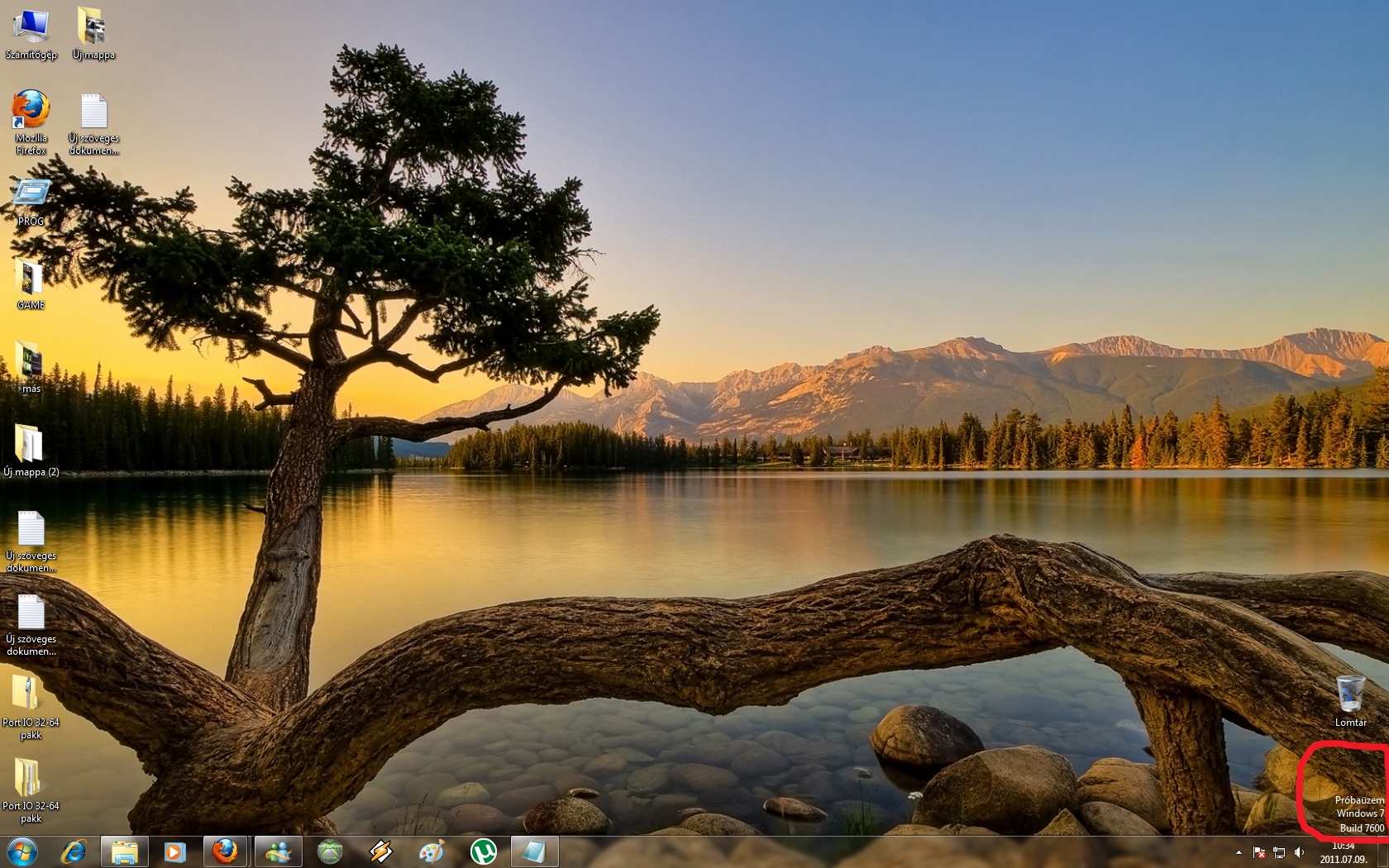Switch to Firefox in the taskbar

tap(226, 851)
